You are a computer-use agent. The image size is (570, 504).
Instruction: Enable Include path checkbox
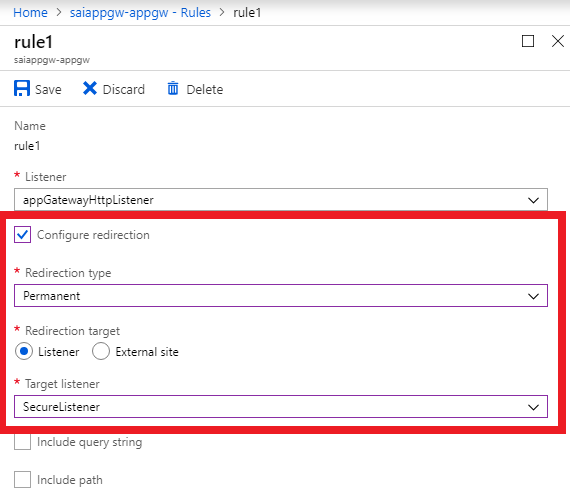click(23, 479)
